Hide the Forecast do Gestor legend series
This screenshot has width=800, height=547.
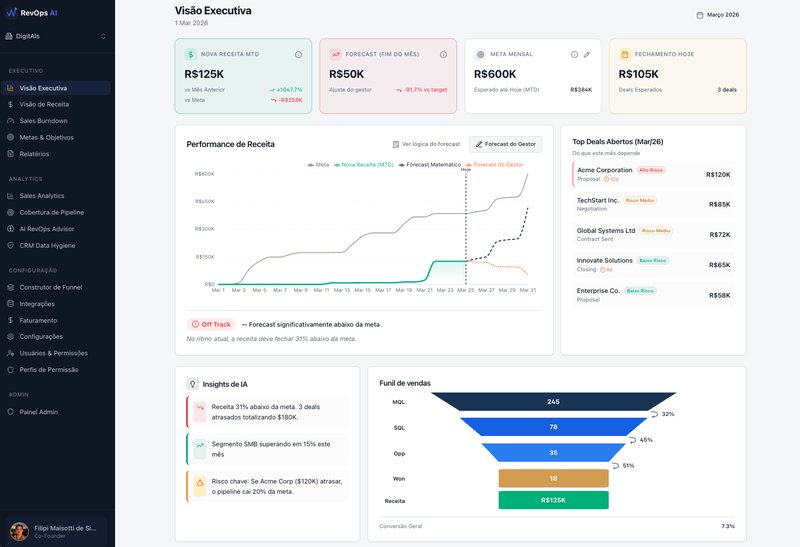pos(494,164)
